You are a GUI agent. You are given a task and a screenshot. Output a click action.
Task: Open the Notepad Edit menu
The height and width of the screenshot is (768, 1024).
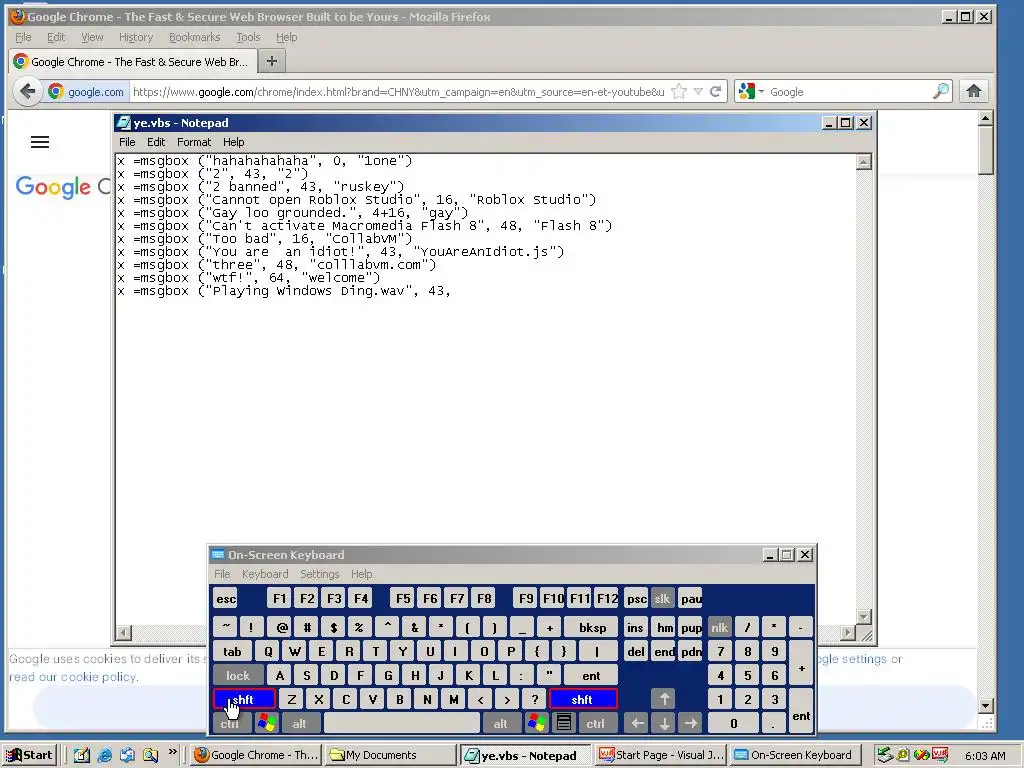(155, 142)
